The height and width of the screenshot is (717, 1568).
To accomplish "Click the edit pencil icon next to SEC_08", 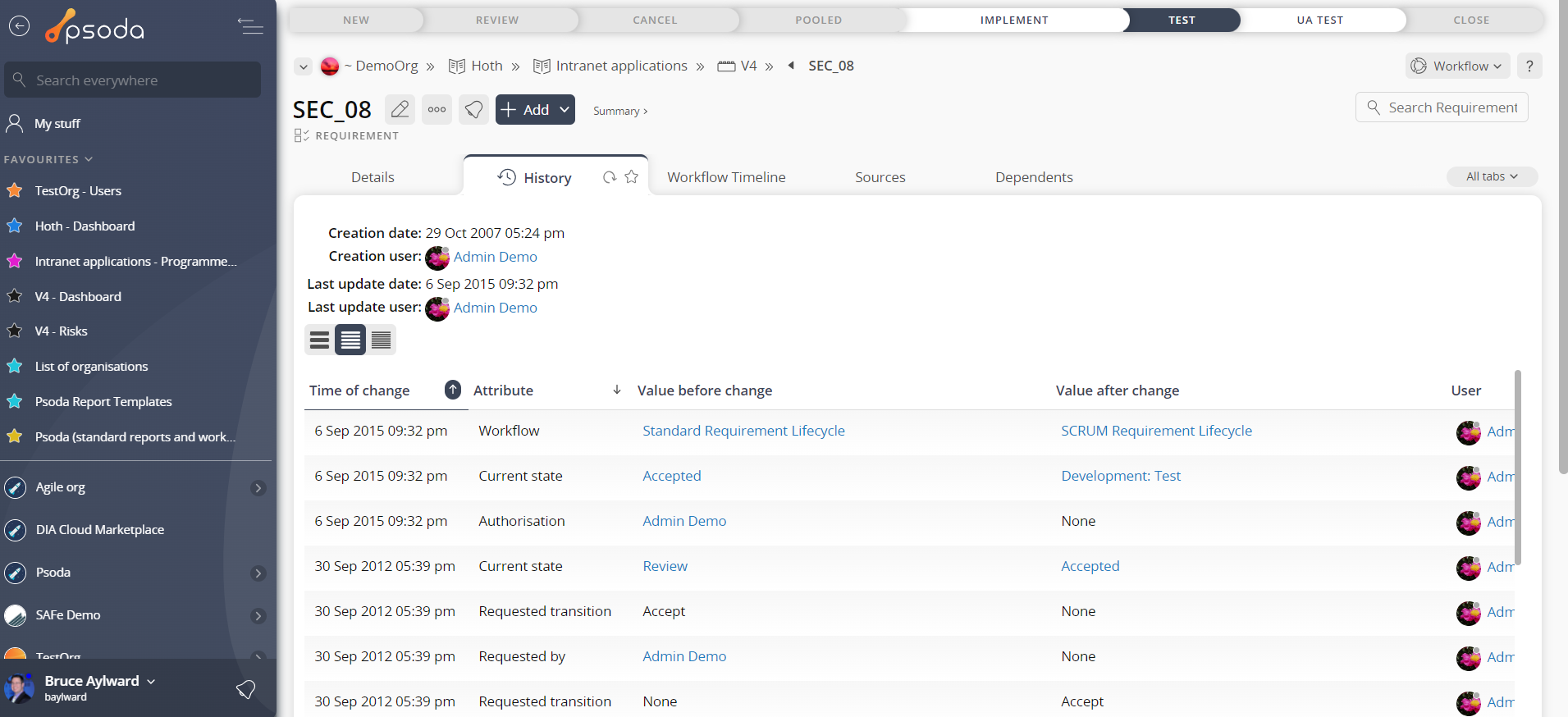I will (x=400, y=109).
